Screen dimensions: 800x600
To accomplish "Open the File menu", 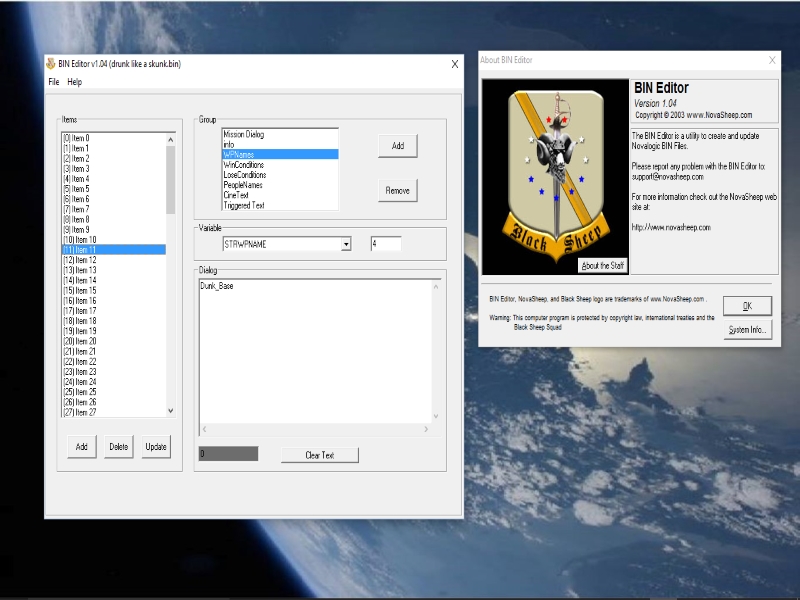I will tap(54, 82).
